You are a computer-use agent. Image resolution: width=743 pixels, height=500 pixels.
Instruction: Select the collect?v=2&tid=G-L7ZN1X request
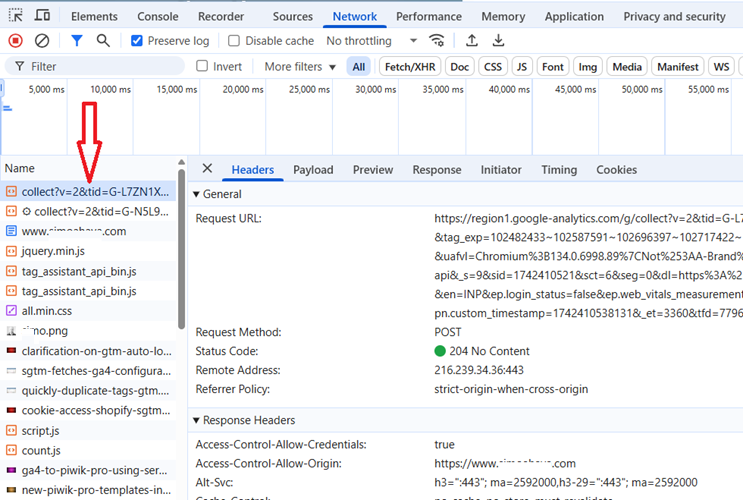pos(88,191)
